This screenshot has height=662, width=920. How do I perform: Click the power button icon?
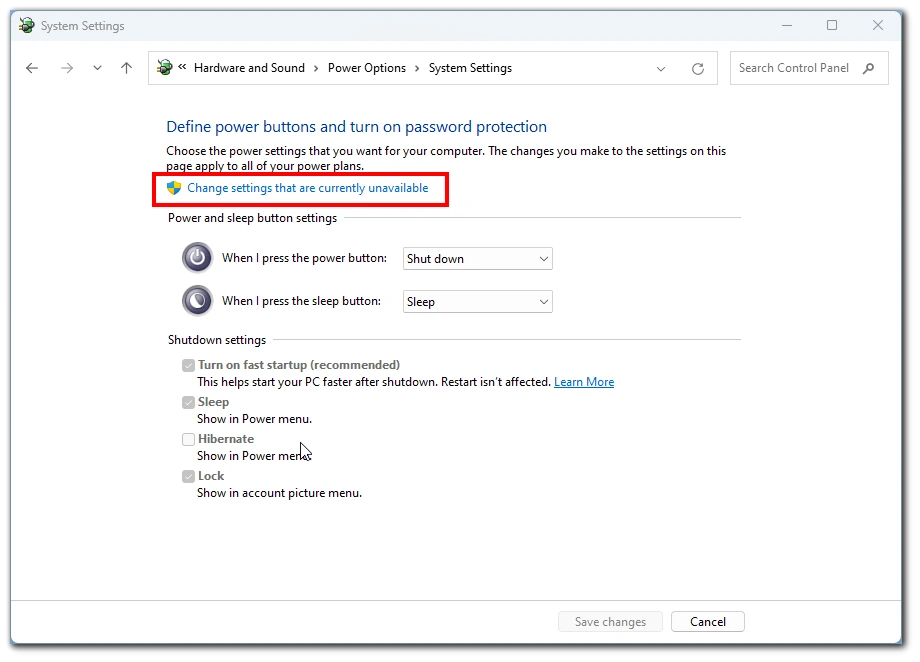click(197, 258)
